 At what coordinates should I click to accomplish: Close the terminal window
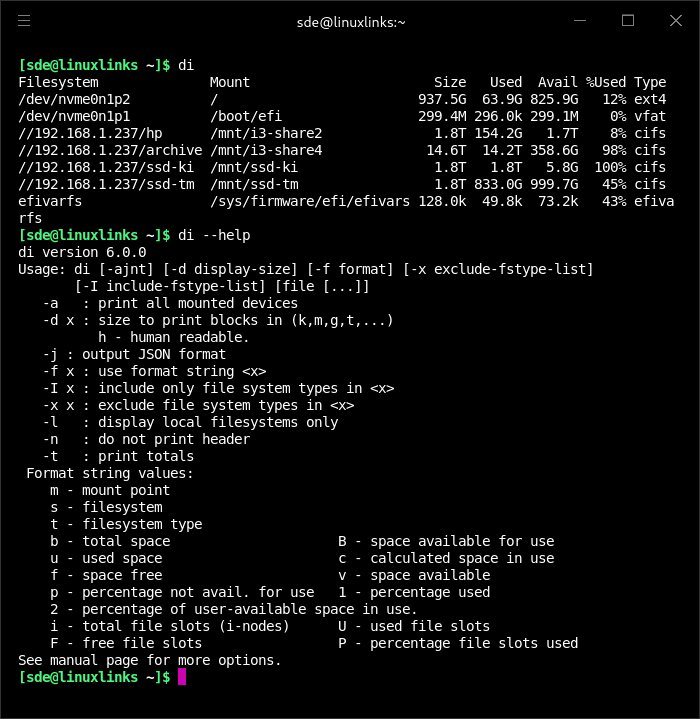674,20
